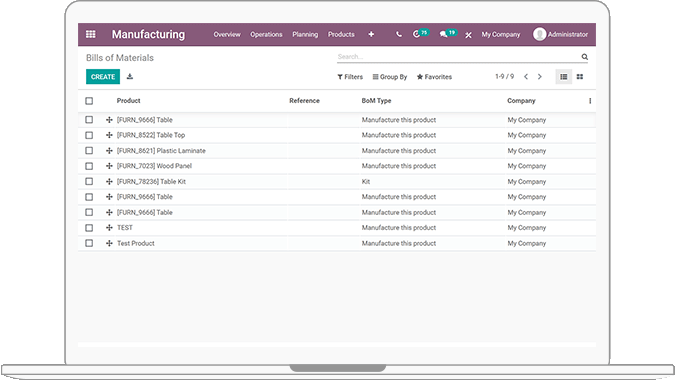Switch to list view icon
675x380 pixels.
click(564, 77)
